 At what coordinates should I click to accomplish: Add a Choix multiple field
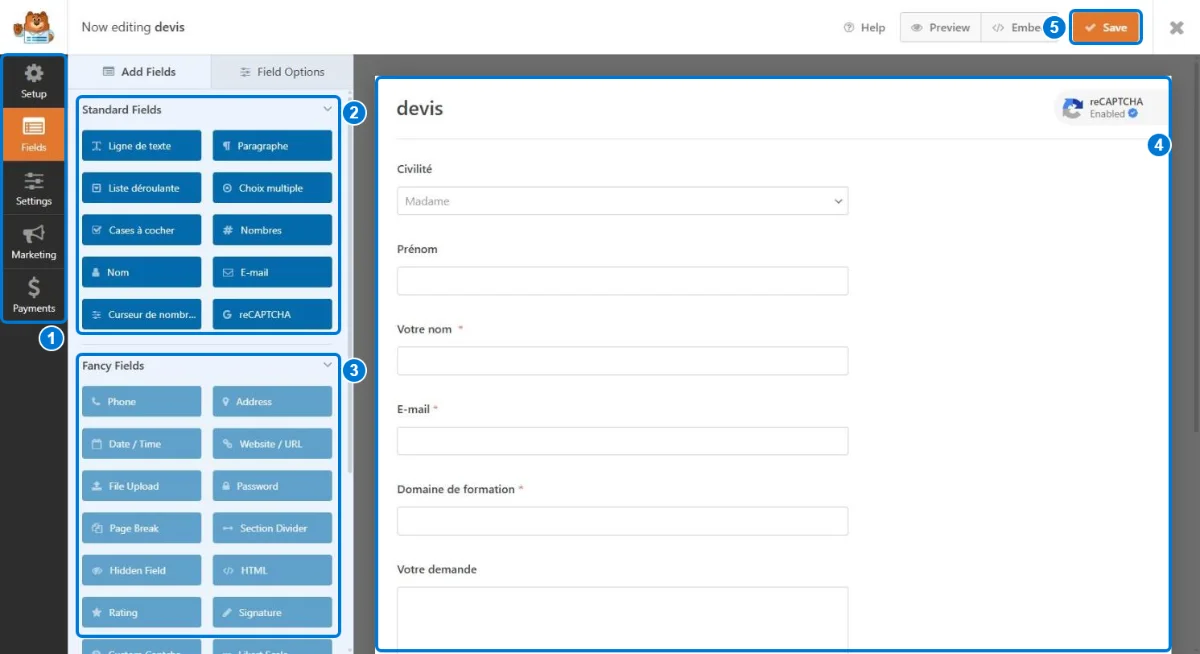click(x=272, y=188)
